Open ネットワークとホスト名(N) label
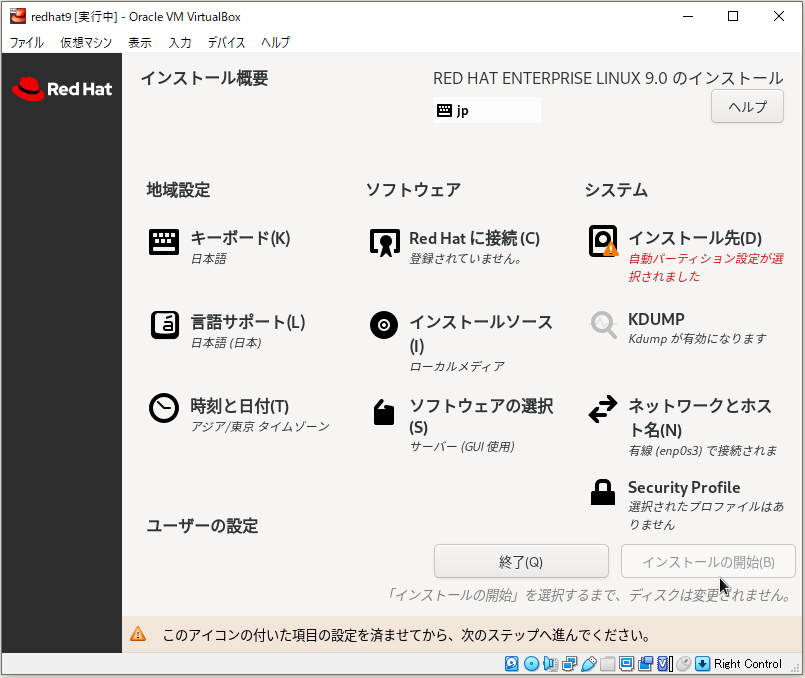805x678 pixels. [700, 417]
